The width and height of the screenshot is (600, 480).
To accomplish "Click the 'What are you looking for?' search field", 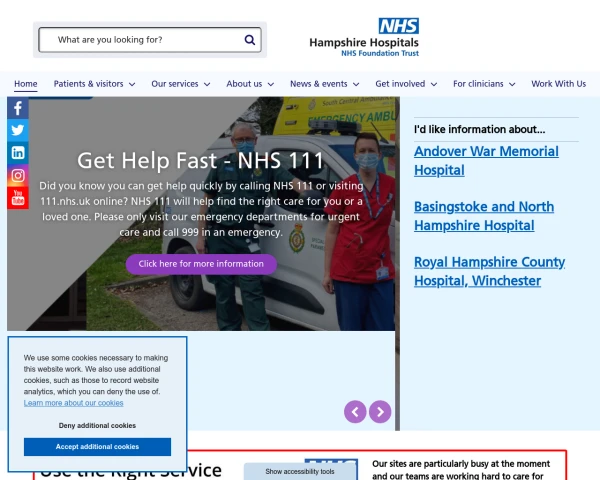I will coord(140,40).
